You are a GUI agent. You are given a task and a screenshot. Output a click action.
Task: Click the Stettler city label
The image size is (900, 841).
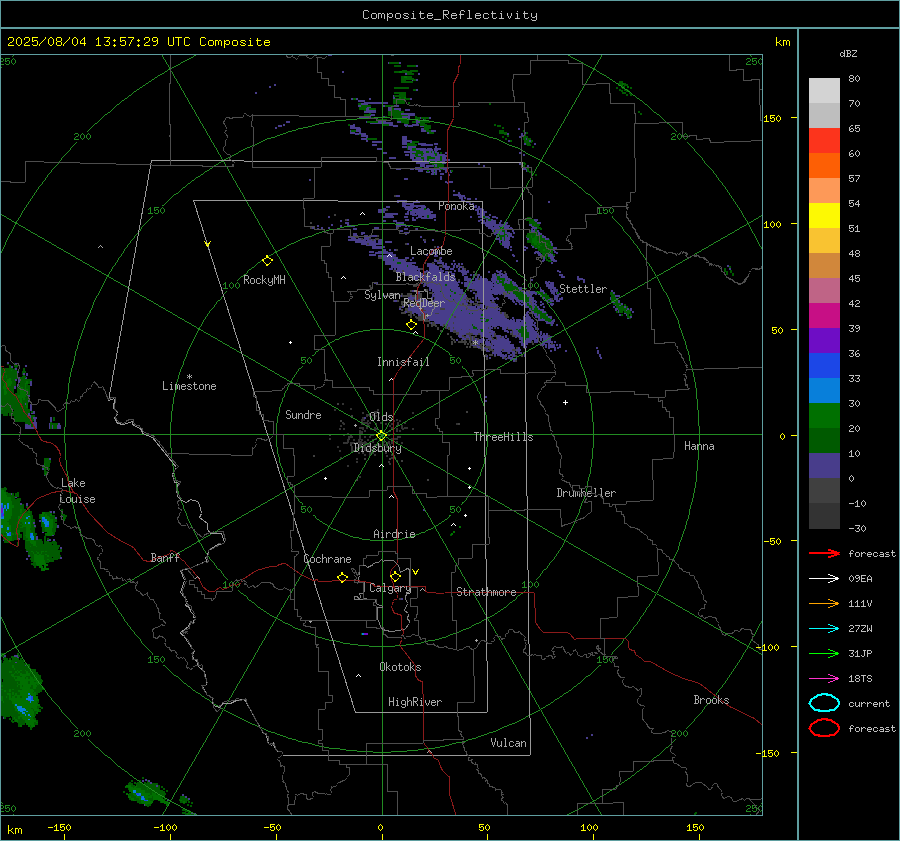tap(583, 289)
